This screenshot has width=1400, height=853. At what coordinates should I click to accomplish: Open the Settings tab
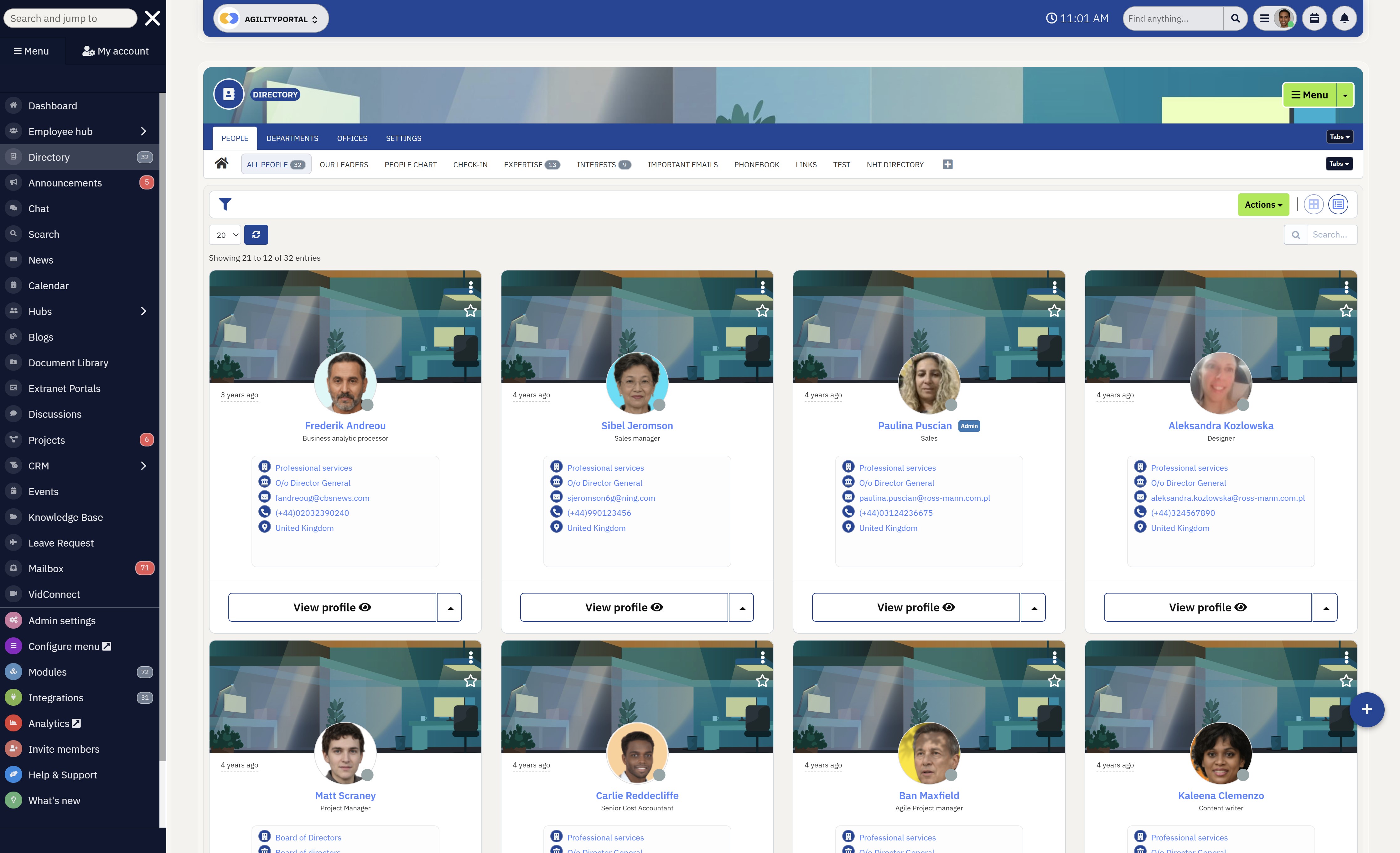tap(403, 138)
